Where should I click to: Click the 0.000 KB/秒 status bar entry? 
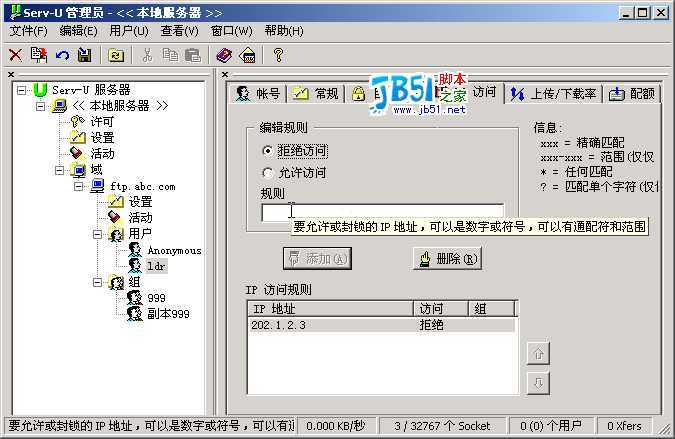(336, 426)
